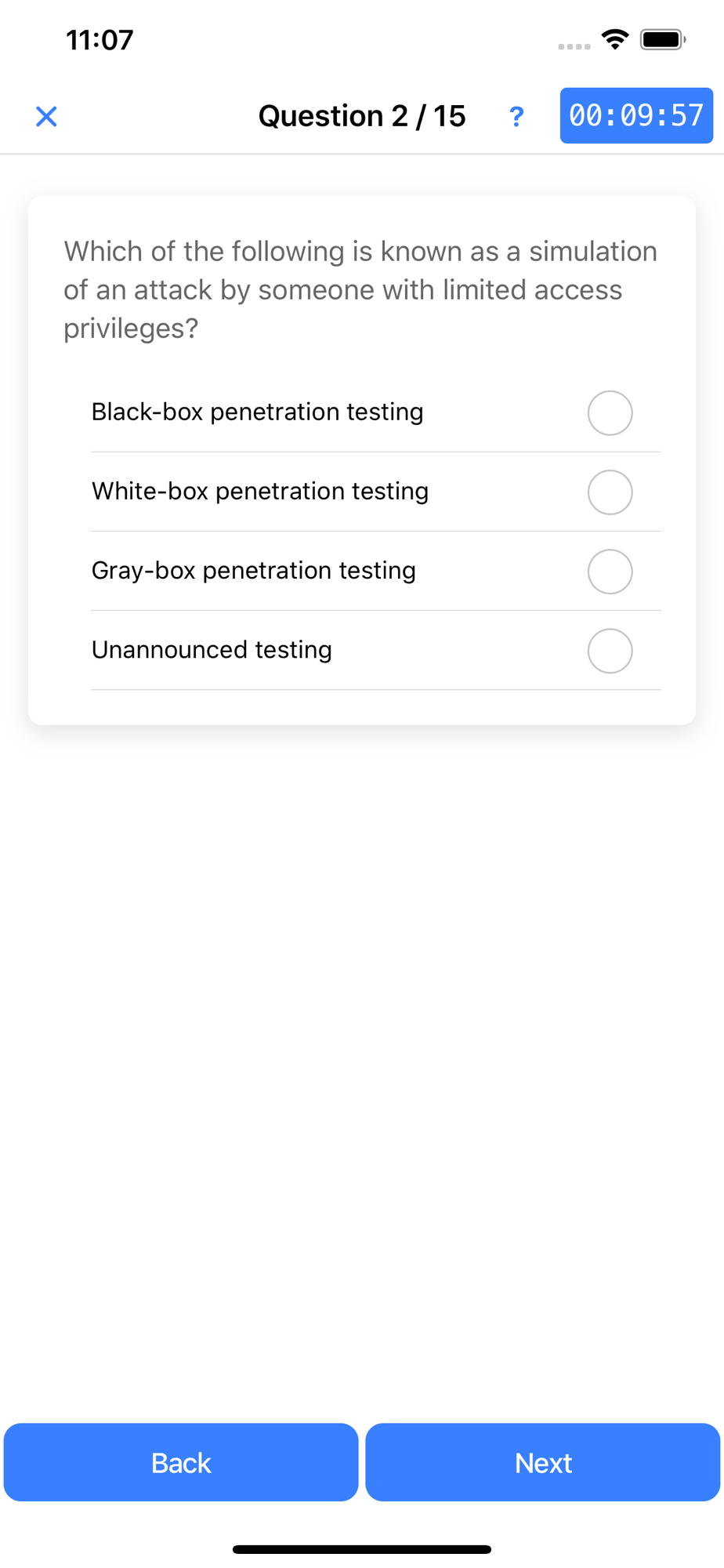Image resolution: width=724 pixels, height=1568 pixels.
Task: Tap the battery status bar icon
Action: click(663, 39)
